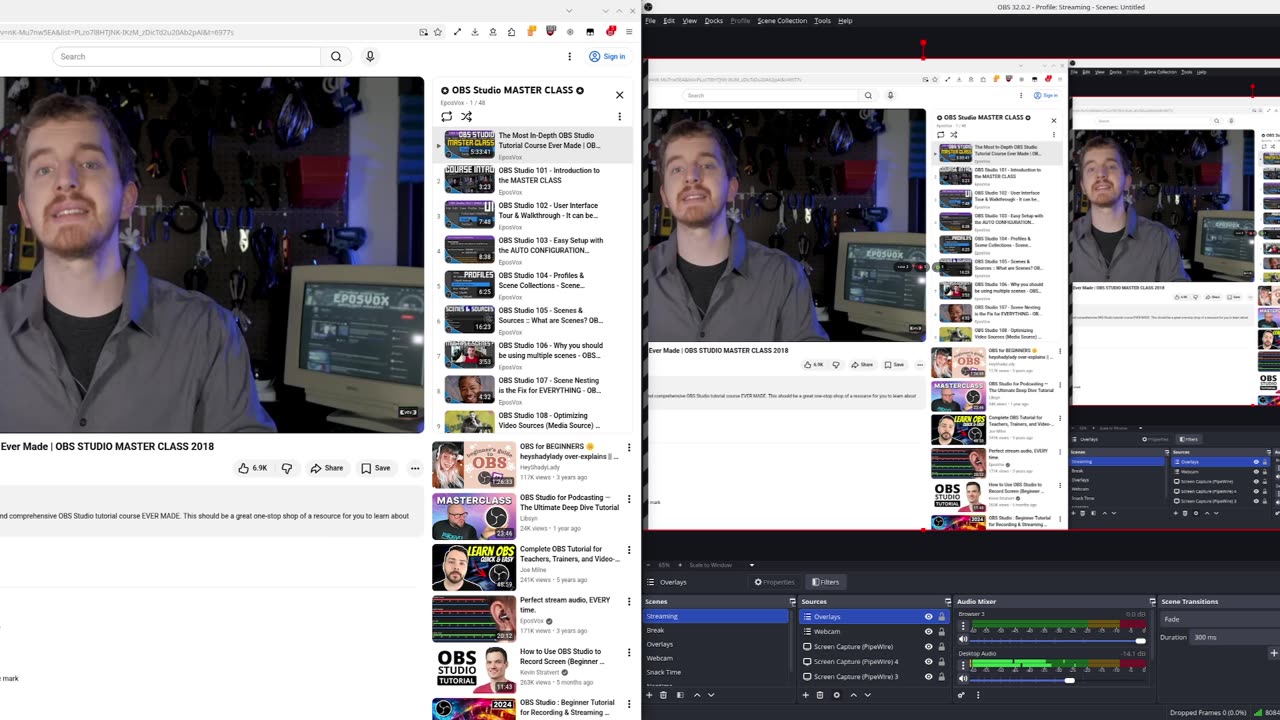The width and height of the screenshot is (1280, 720).
Task: Open OBS Docks menu
Action: pos(713,20)
